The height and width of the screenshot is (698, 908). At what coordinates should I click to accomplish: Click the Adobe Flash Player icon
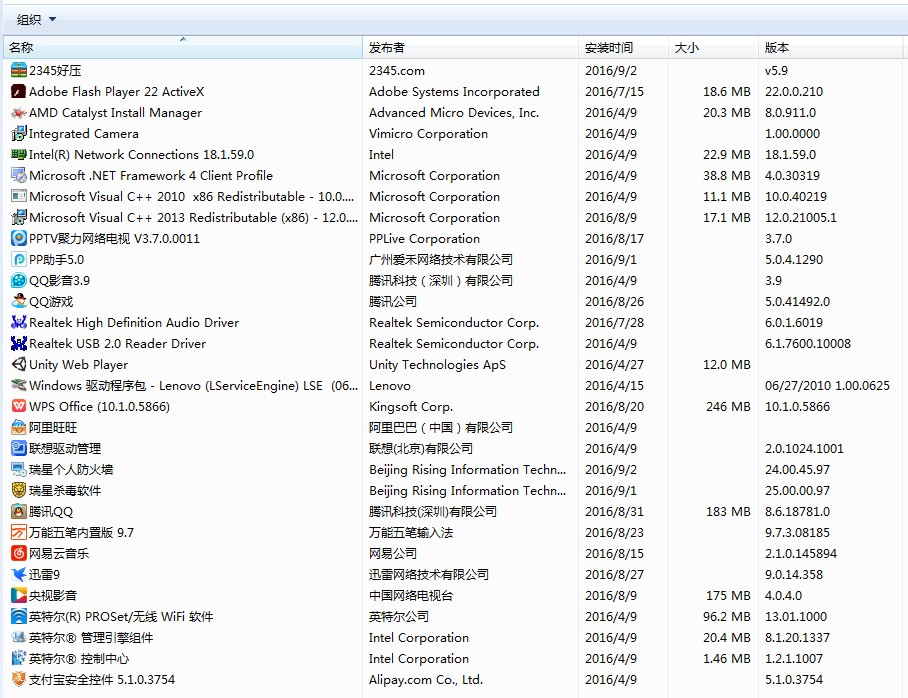[x=19, y=92]
